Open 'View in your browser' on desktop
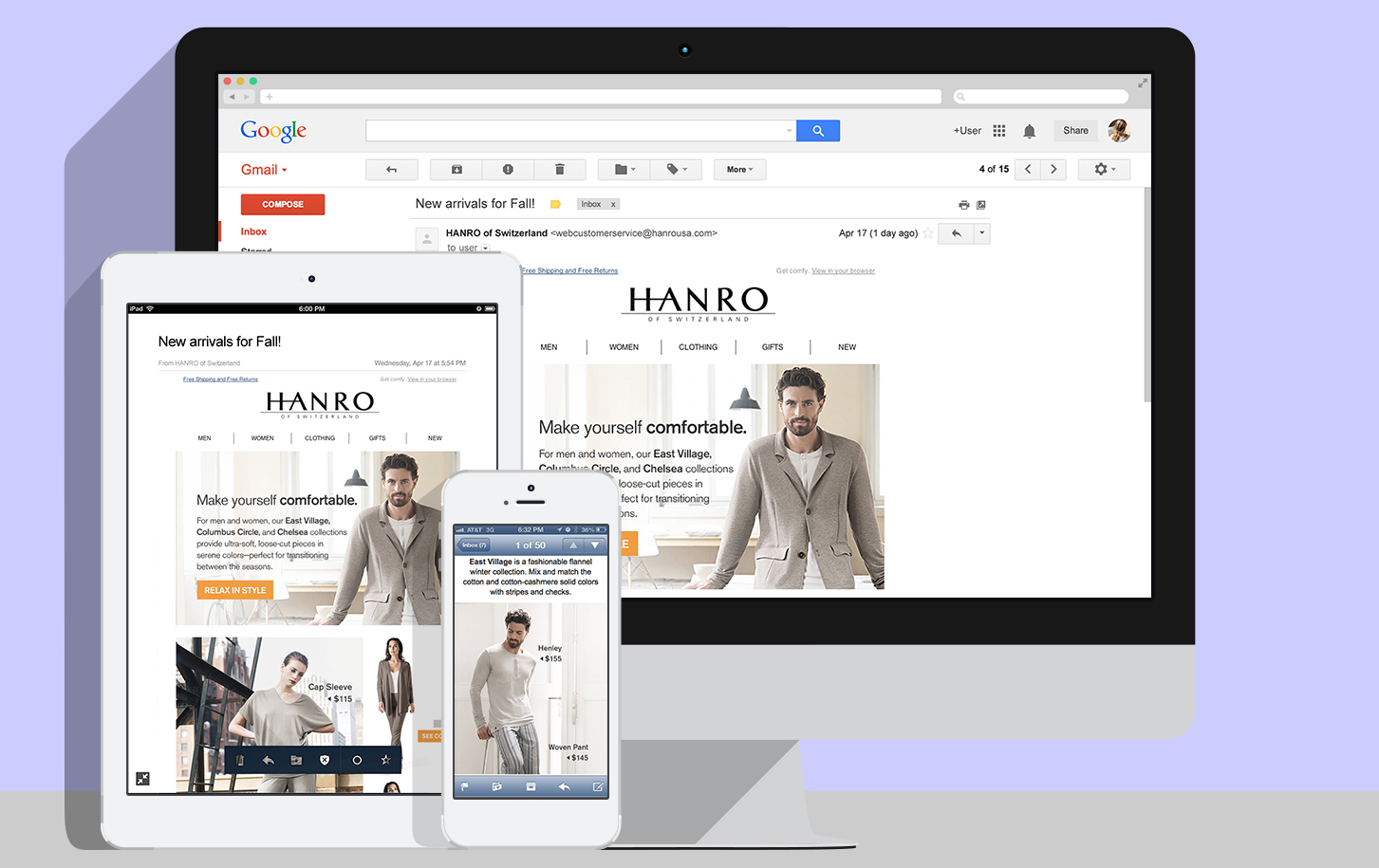Image resolution: width=1379 pixels, height=868 pixels. 843,271
